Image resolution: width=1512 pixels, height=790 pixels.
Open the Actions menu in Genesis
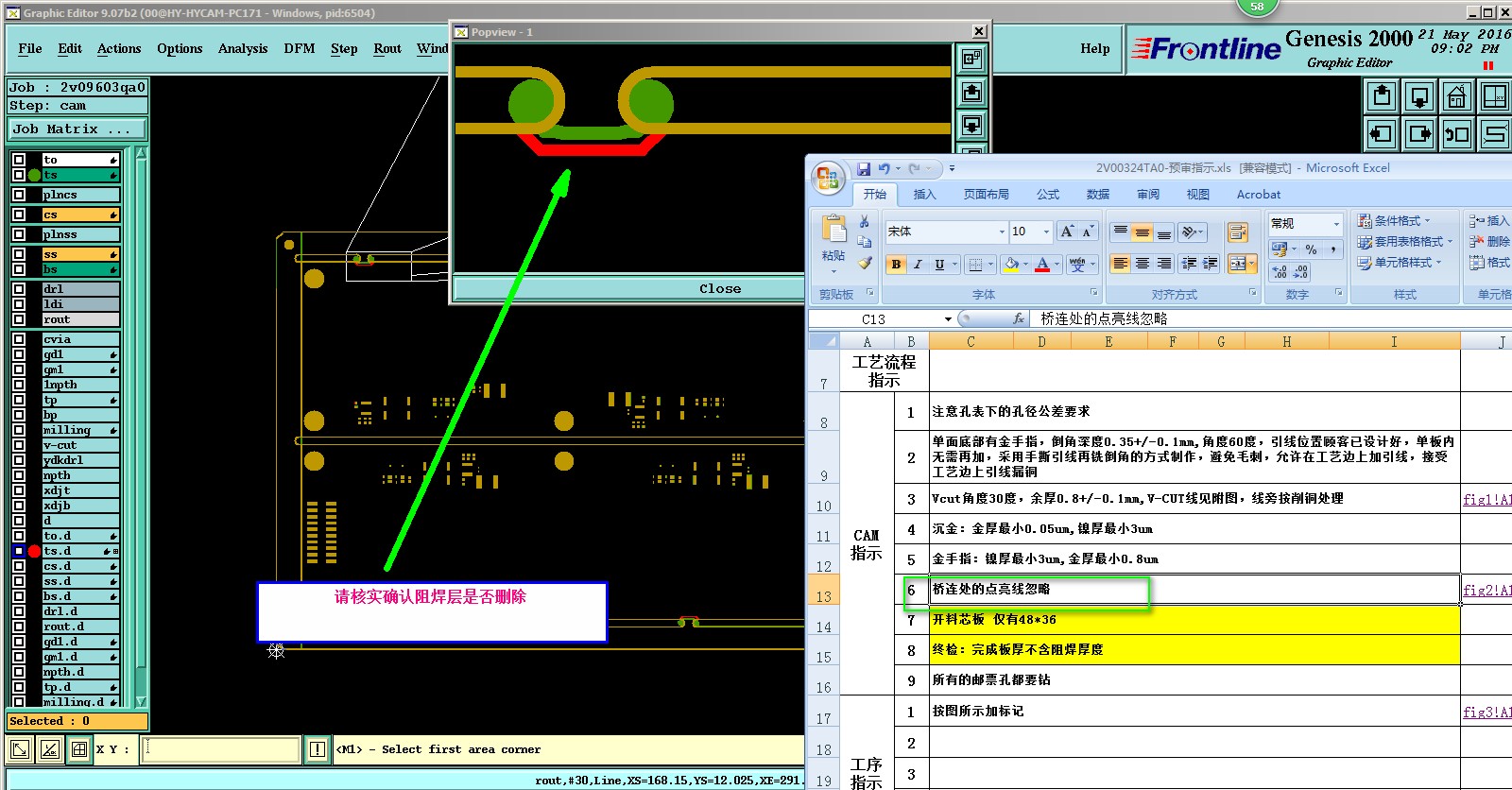point(119,48)
